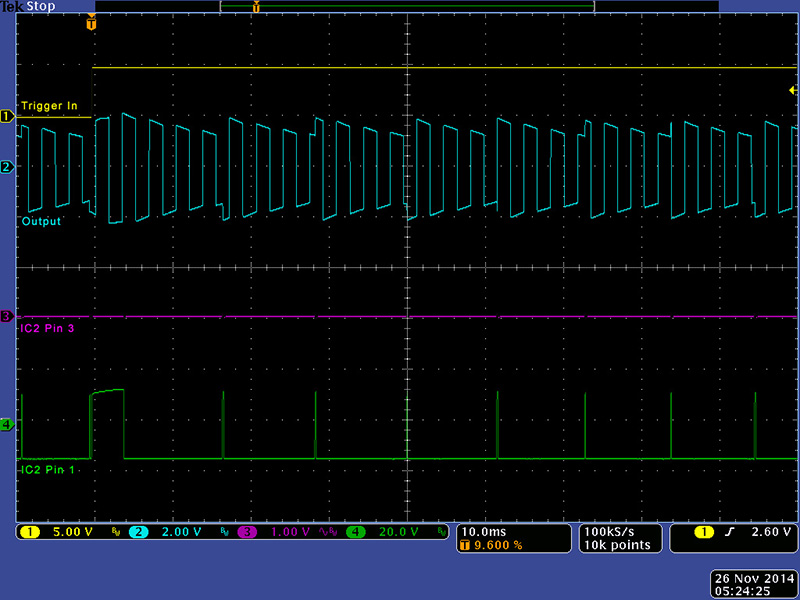
Task: Click the 'IC2 Pin 3' waveform label
Action: coord(47,328)
